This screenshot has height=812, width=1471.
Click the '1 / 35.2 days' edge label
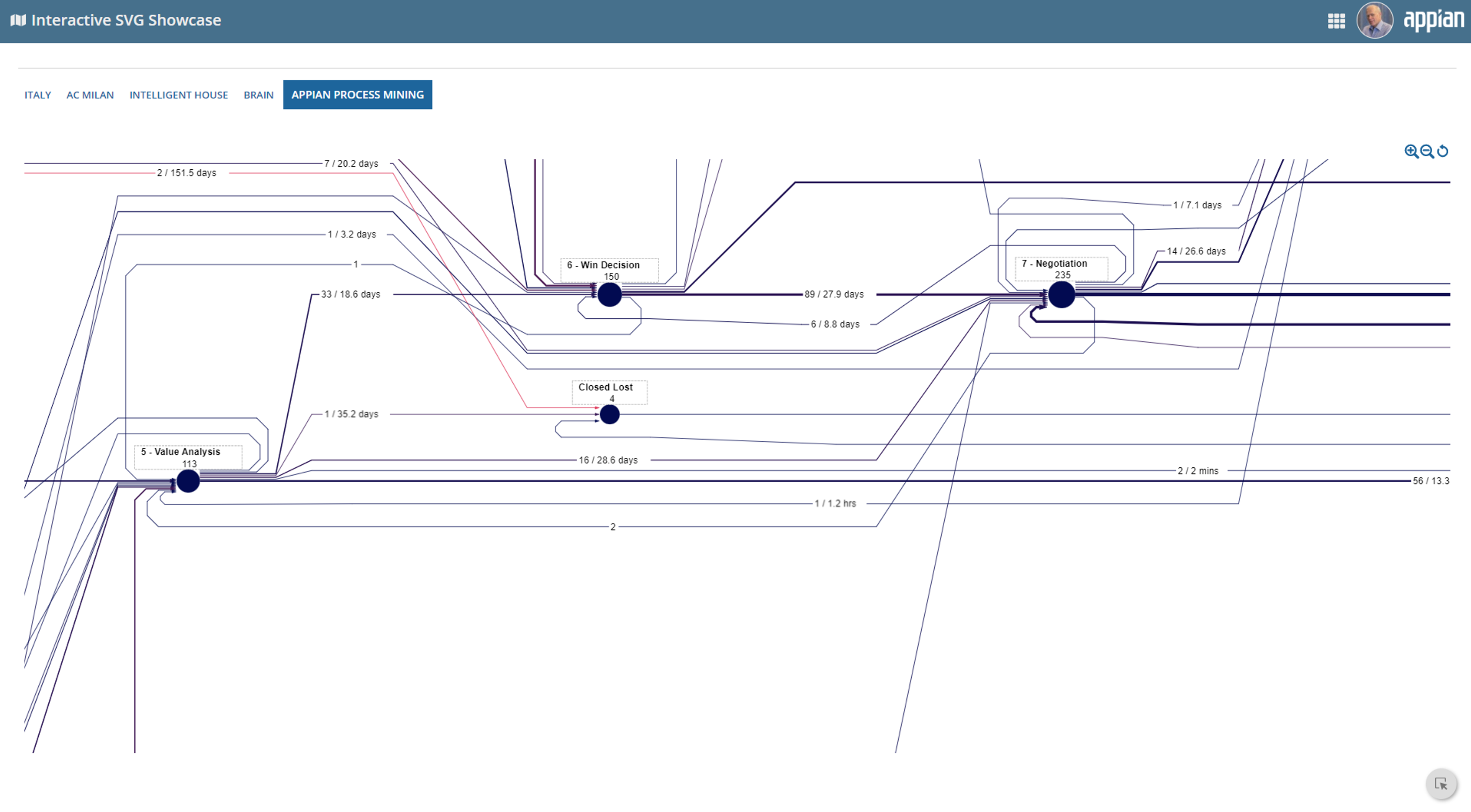pos(351,414)
